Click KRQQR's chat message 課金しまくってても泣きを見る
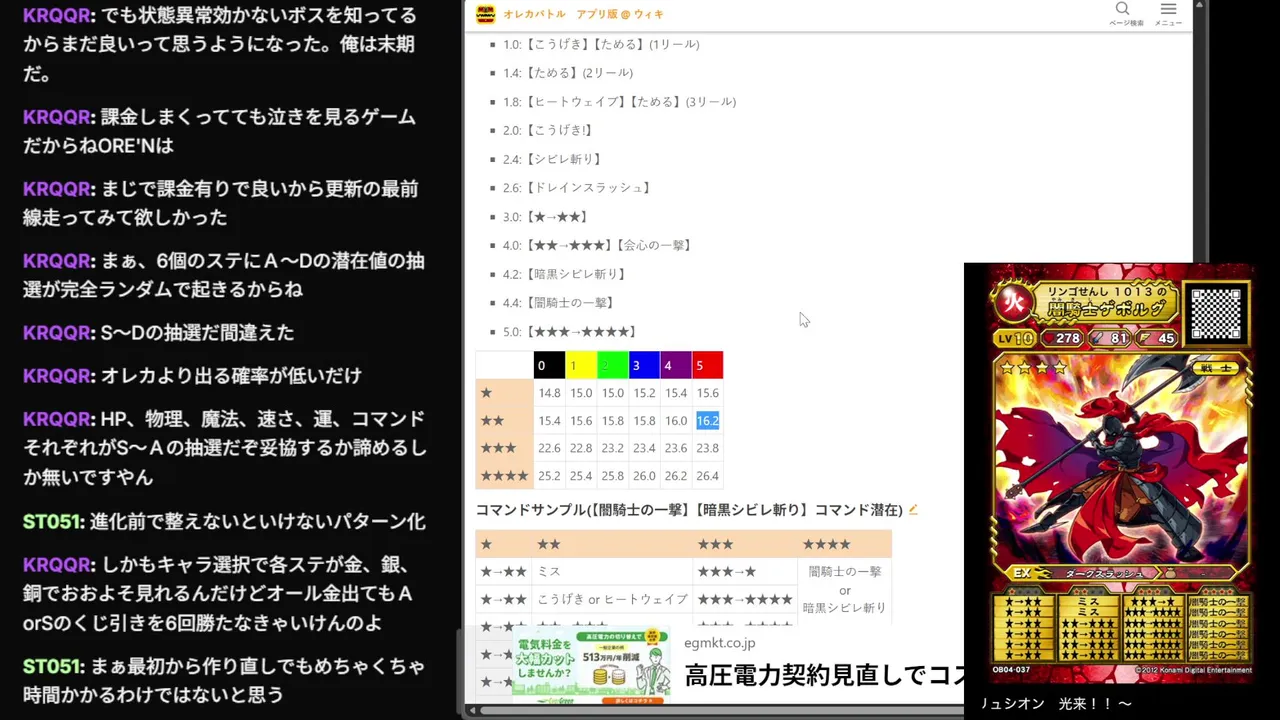The image size is (1280, 720). click(219, 131)
